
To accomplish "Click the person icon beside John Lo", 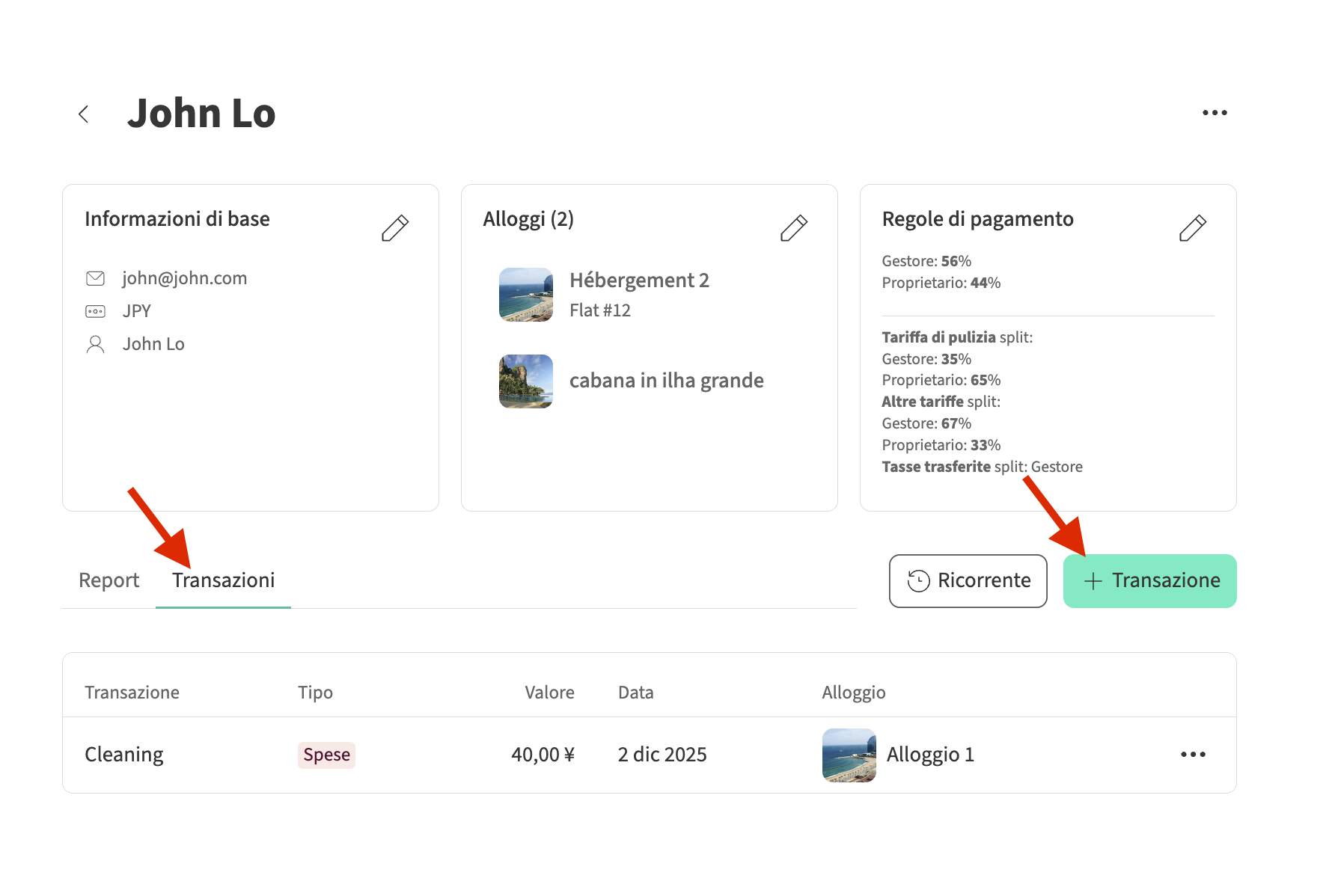I will tap(95, 345).
